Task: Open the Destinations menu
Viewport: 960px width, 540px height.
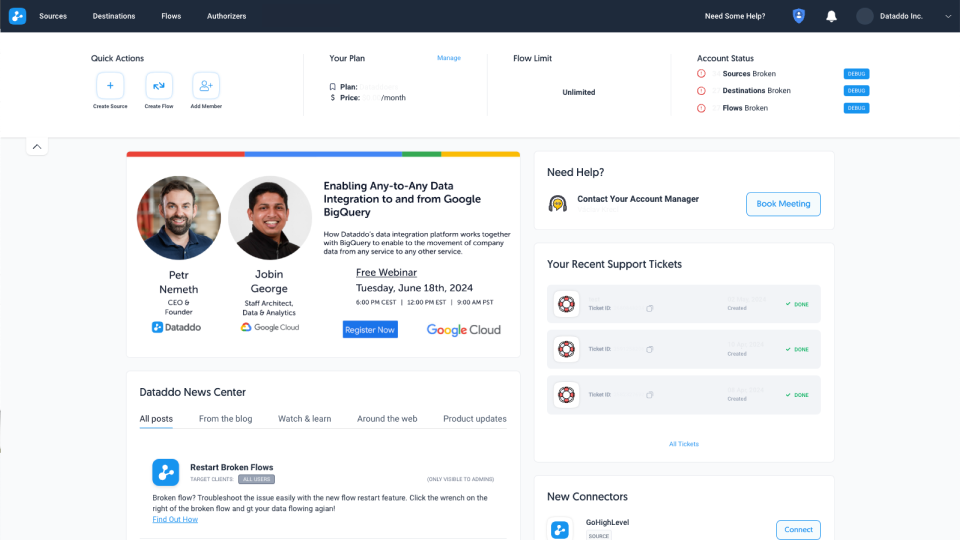Action: coord(114,17)
